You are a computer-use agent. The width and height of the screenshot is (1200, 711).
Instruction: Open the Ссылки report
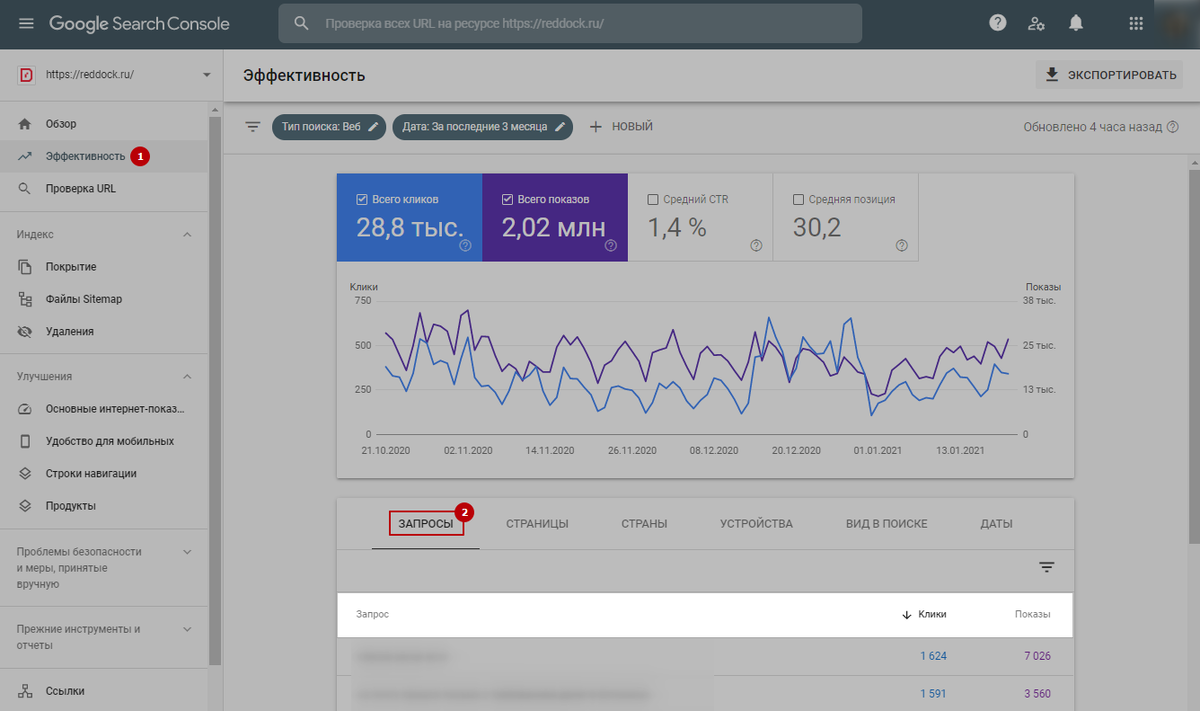pos(104,690)
